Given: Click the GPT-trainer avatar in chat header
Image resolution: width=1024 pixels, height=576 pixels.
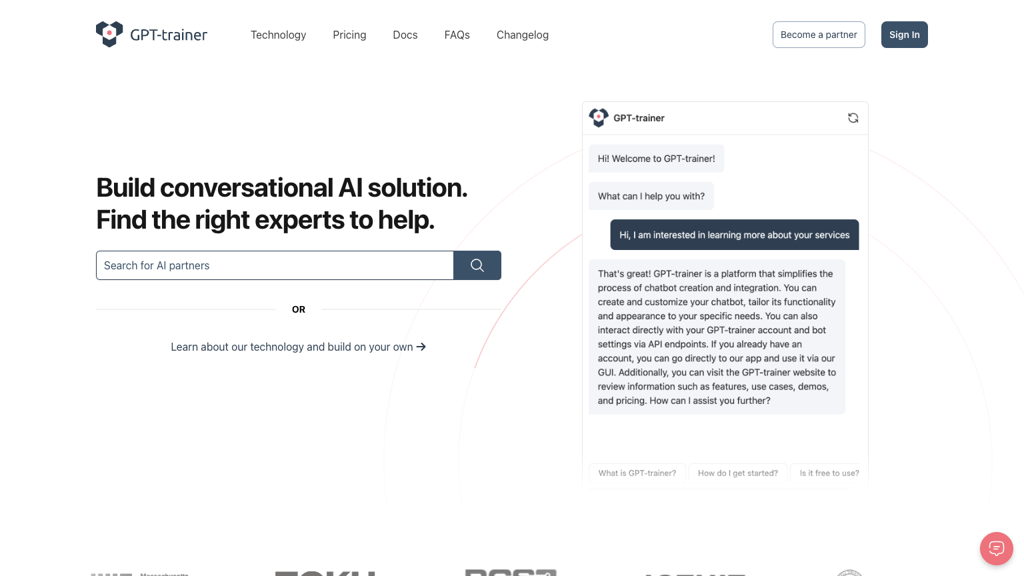Looking at the screenshot, I should 599,118.
